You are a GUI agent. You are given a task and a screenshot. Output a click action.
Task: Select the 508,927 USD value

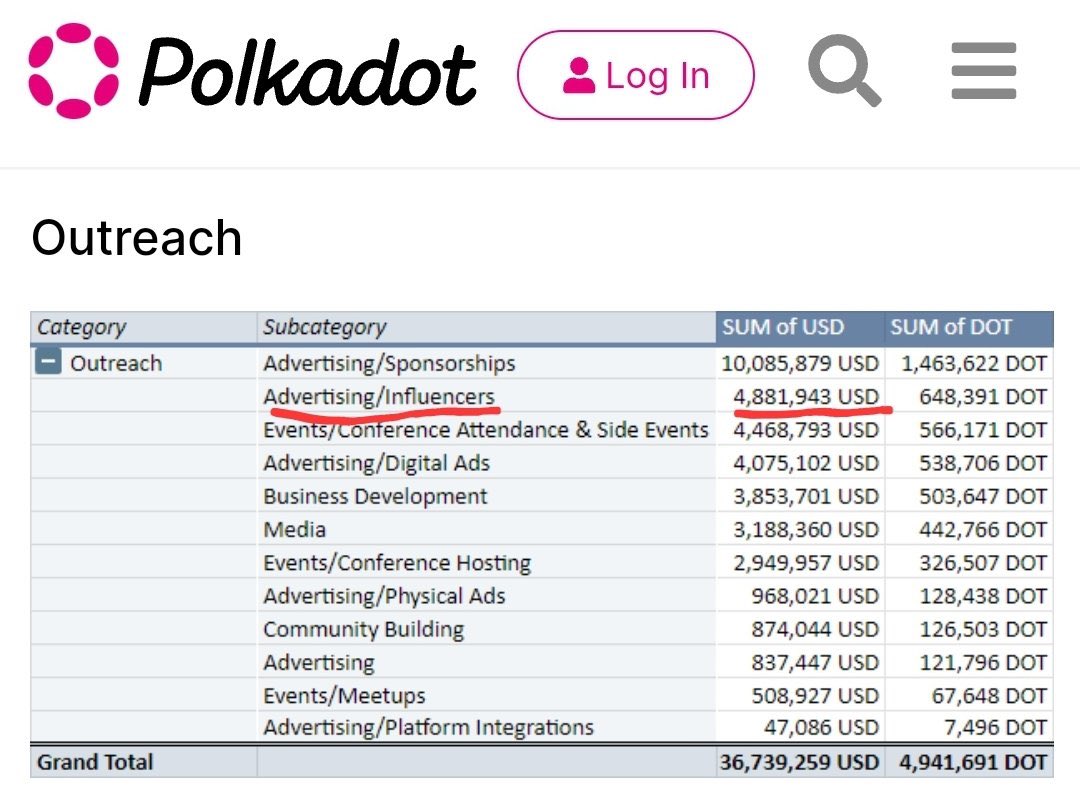point(815,695)
